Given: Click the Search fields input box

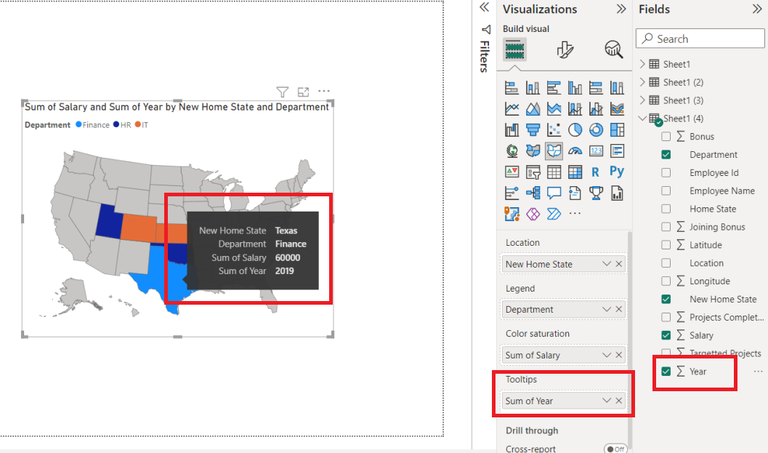Looking at the screenshot, I should click(x=700, y=39).
